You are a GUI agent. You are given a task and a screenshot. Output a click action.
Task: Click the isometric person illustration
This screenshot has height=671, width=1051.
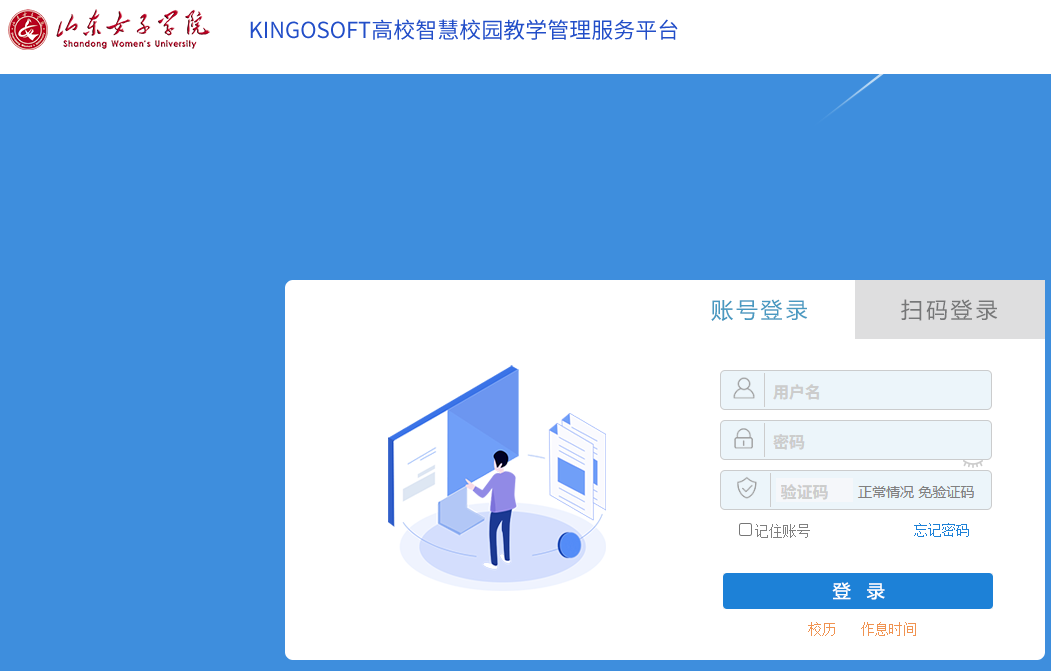pyautogui.click(x=496, y=508)
